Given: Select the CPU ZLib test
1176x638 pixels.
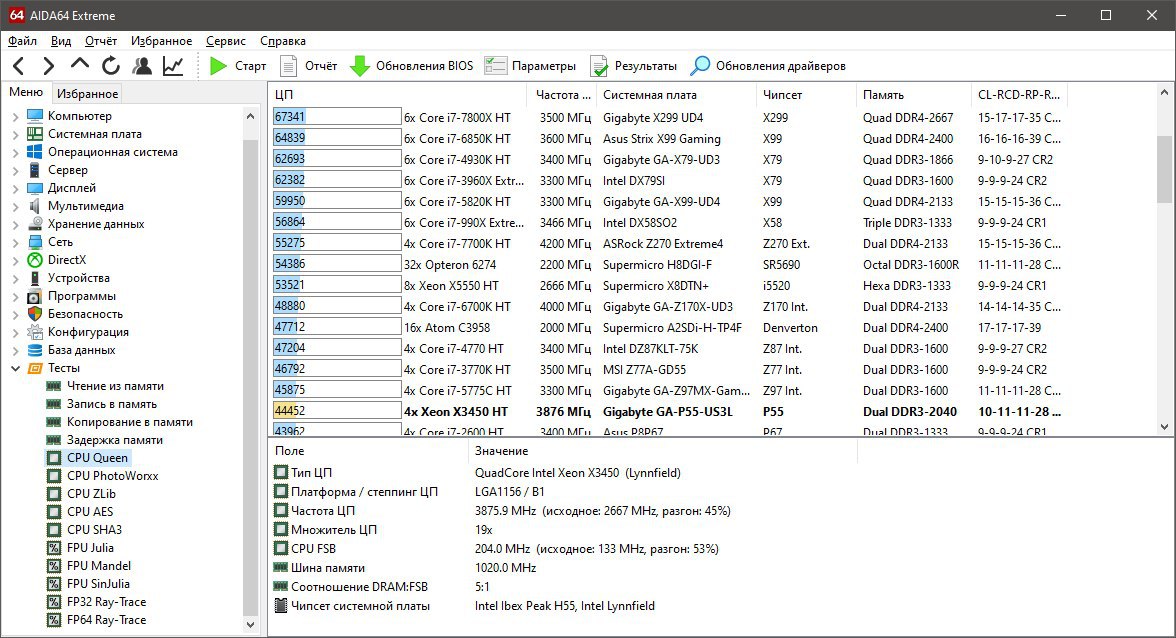Looking at the screenshot, I should tap(92, 494).
